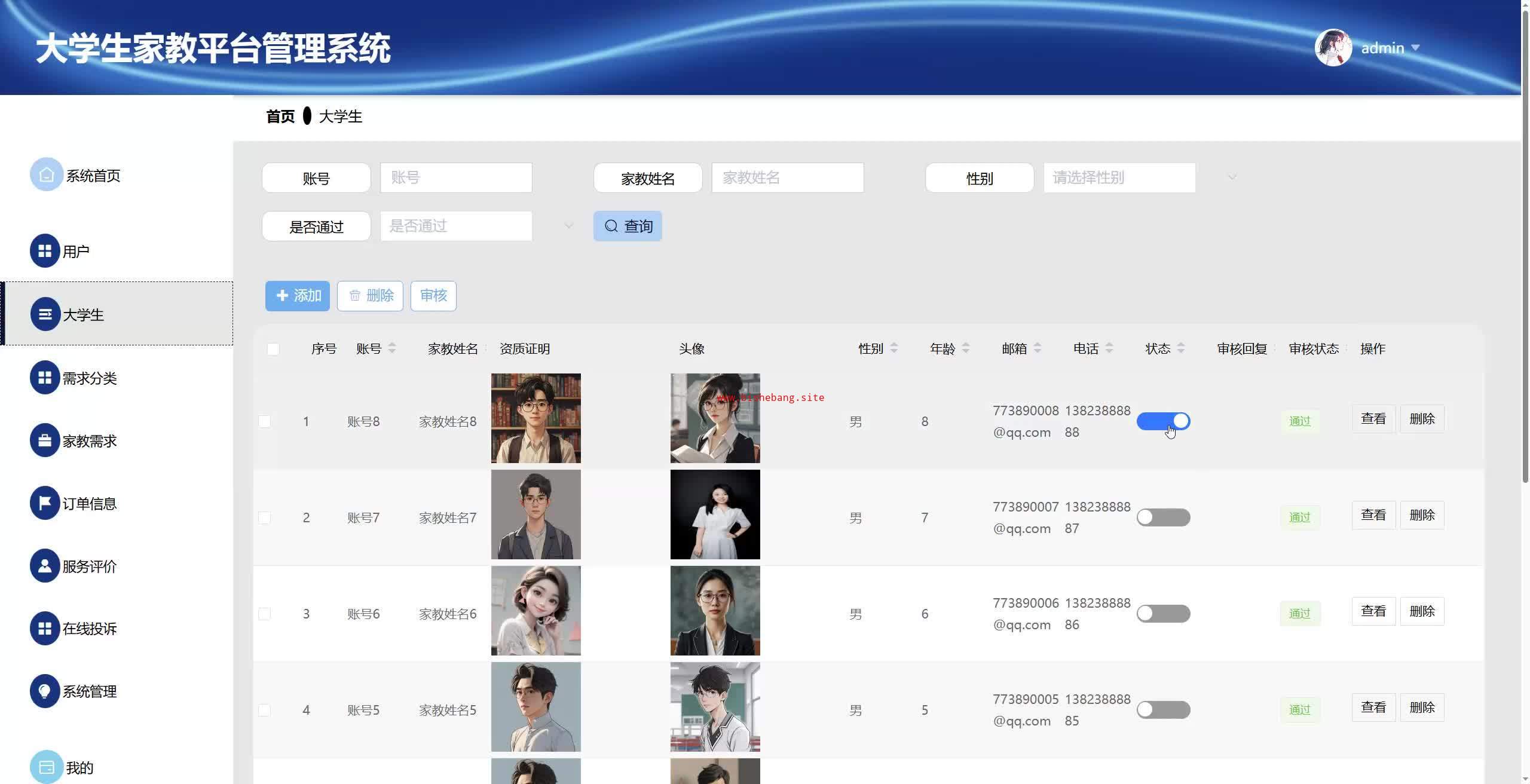Screen dimensions: 1530x784
Task: Check the row checkbox for 账号6
Action: click(264, 614)
